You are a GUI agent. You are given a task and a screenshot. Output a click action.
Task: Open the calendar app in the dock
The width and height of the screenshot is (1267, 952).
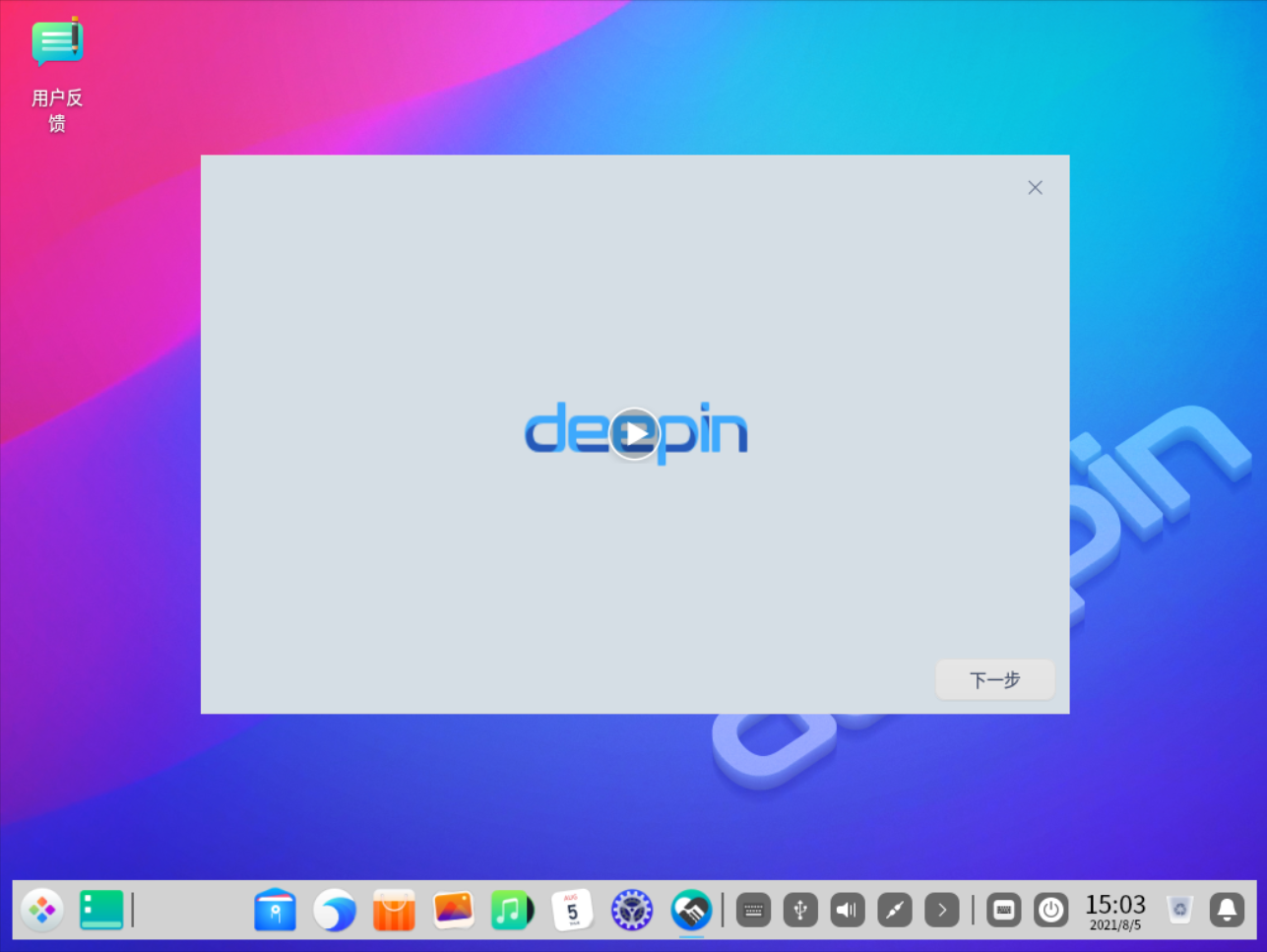(572, 910)
